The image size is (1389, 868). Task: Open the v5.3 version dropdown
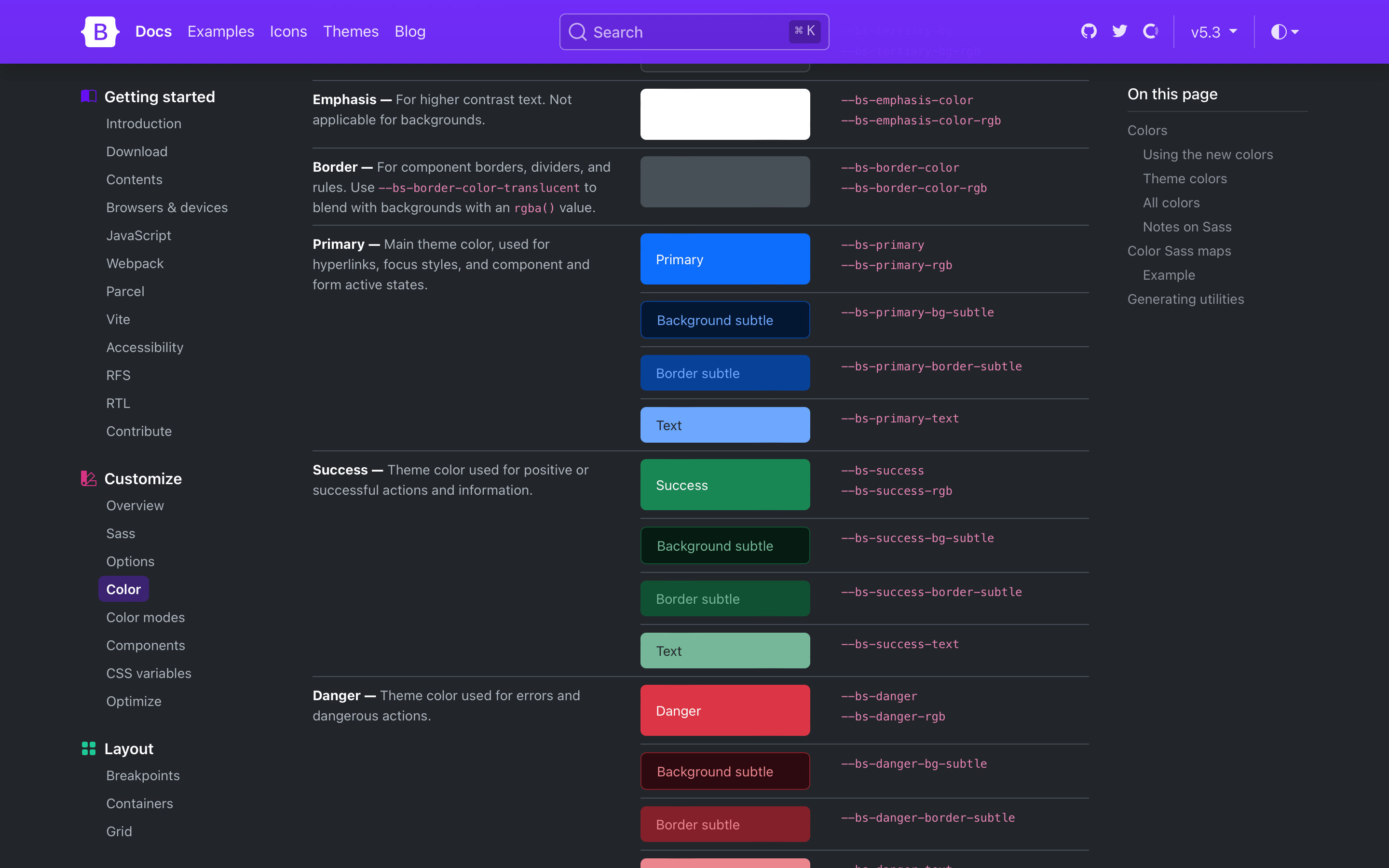click(x=1213, y=32)
